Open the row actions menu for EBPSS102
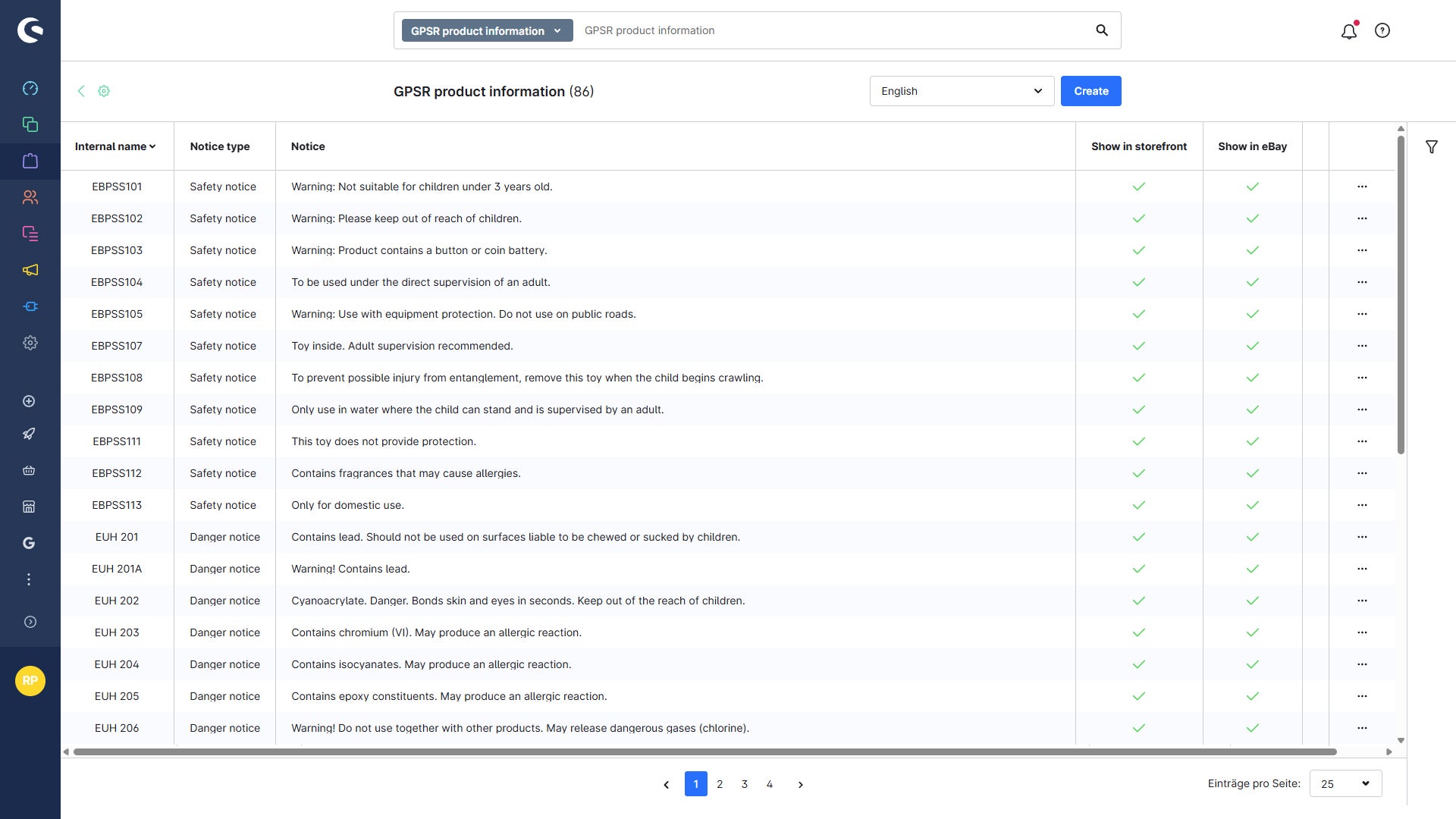The image size is (1456, 819). (1362, 218)
